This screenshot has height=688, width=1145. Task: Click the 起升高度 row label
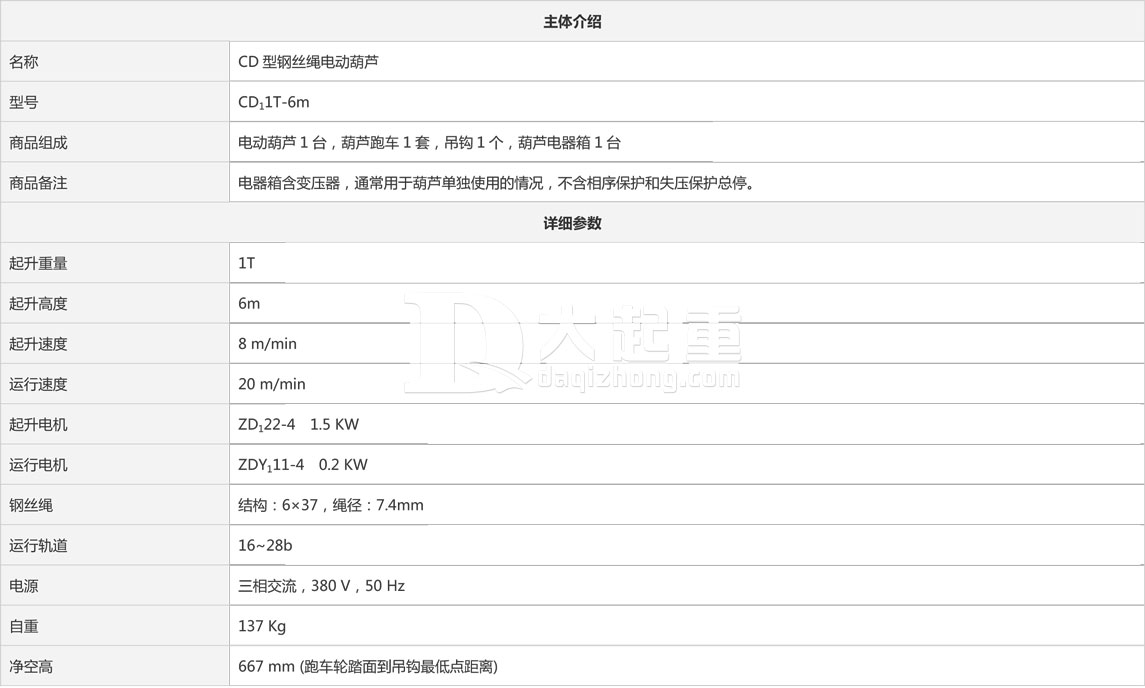(x=38, y=304)
